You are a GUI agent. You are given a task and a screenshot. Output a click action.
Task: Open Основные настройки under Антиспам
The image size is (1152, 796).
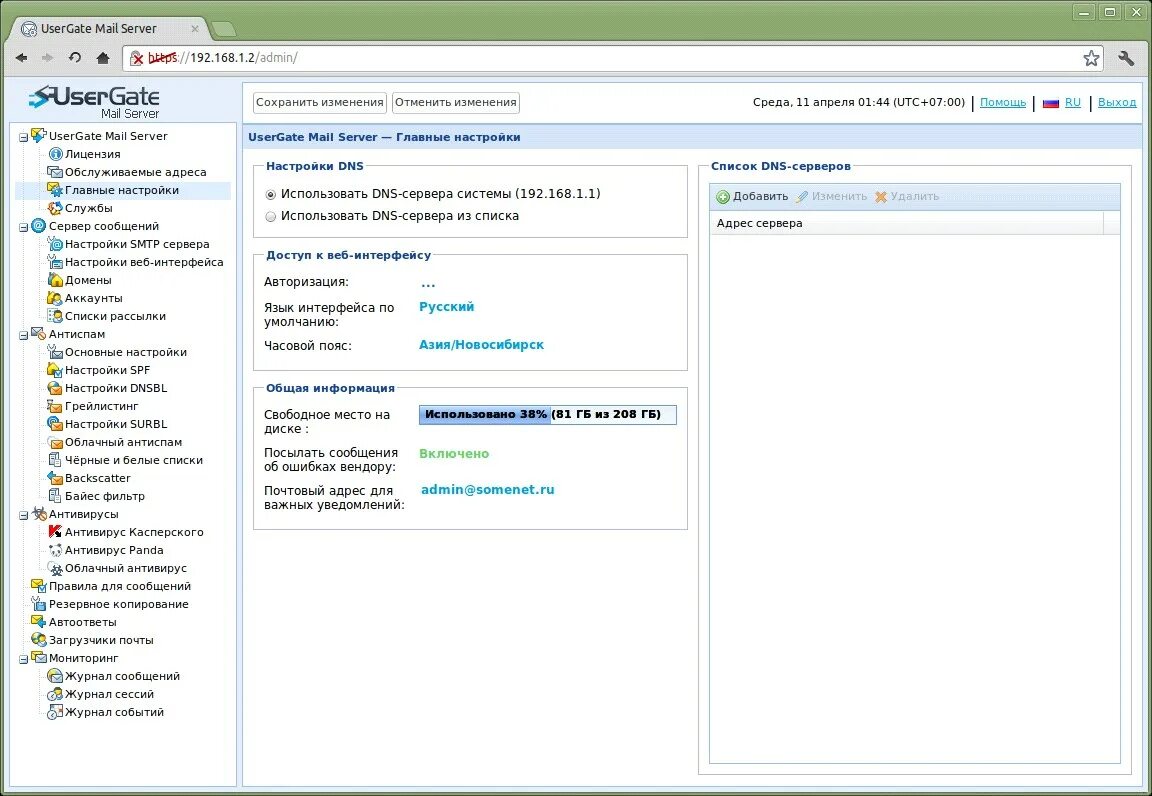pos(126,352)
